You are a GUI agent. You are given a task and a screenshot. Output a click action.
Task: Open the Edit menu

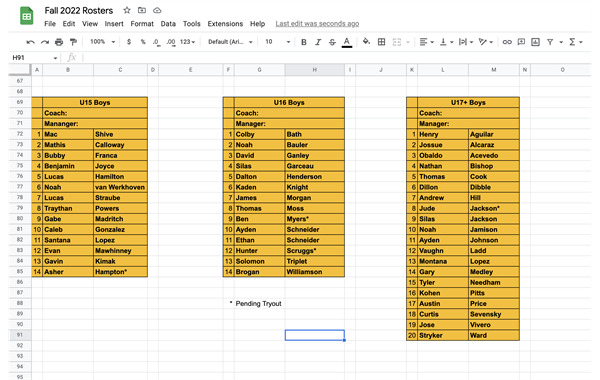tap(69, 24)
